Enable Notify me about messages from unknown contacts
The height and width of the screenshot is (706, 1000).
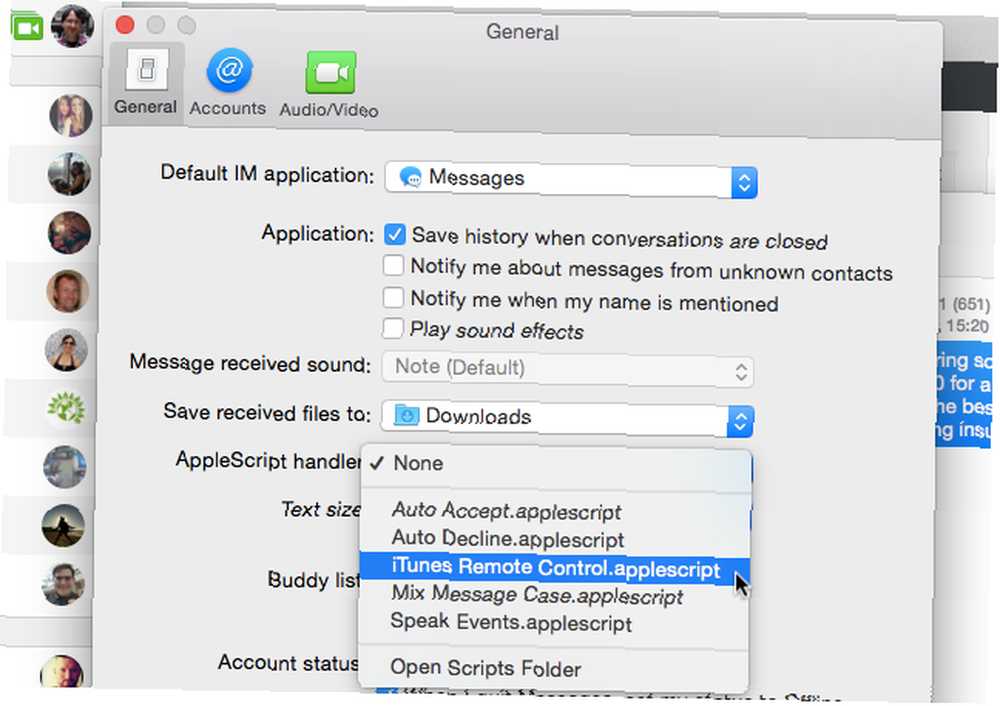click(x=393, y=265)
